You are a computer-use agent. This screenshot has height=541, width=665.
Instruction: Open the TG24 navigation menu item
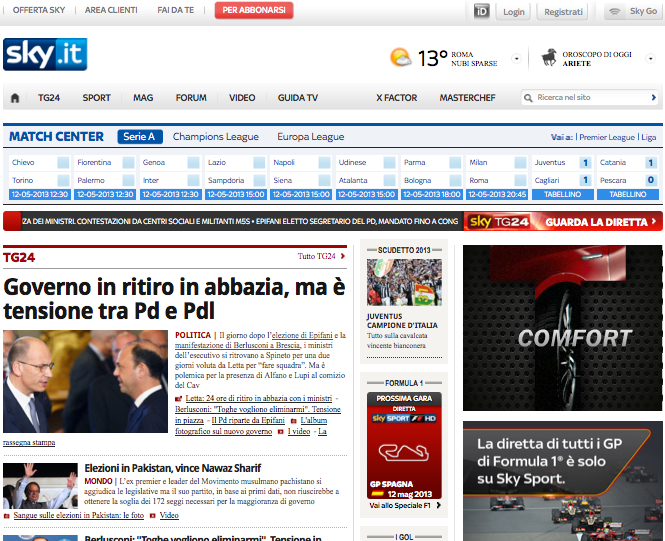coord(47,98)
